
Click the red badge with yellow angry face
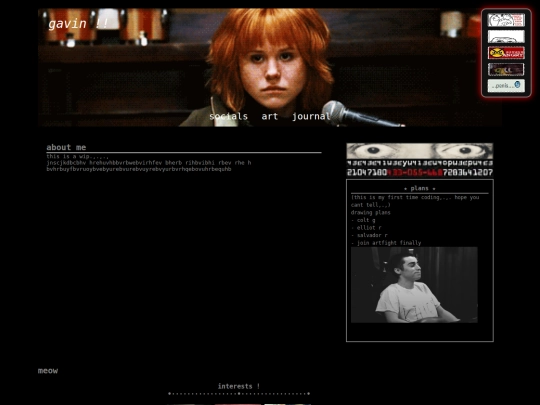(506, 53)
